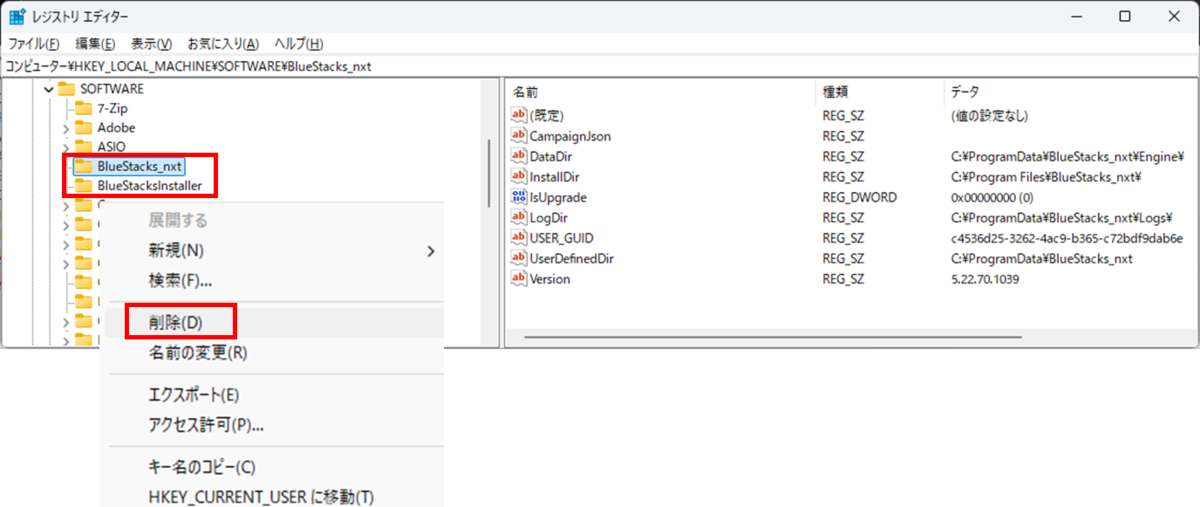Click the (値の設定なし) data cell
Viewport: 1200px width, 507px height.
click(x=990, y=116)
